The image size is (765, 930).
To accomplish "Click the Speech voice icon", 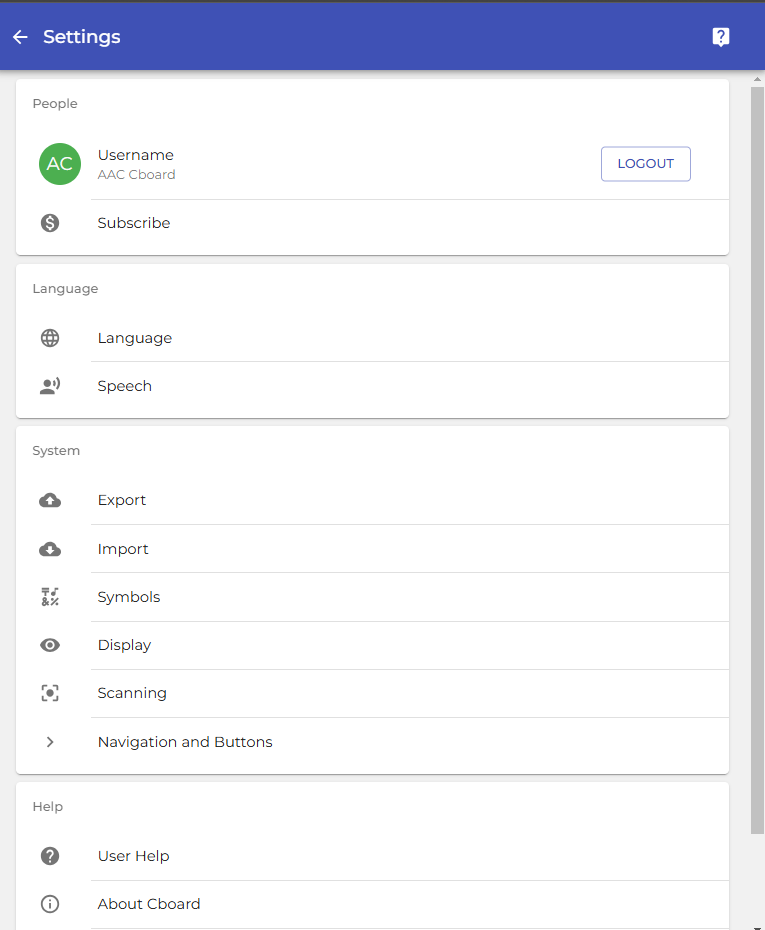I will tap(50, 385).
